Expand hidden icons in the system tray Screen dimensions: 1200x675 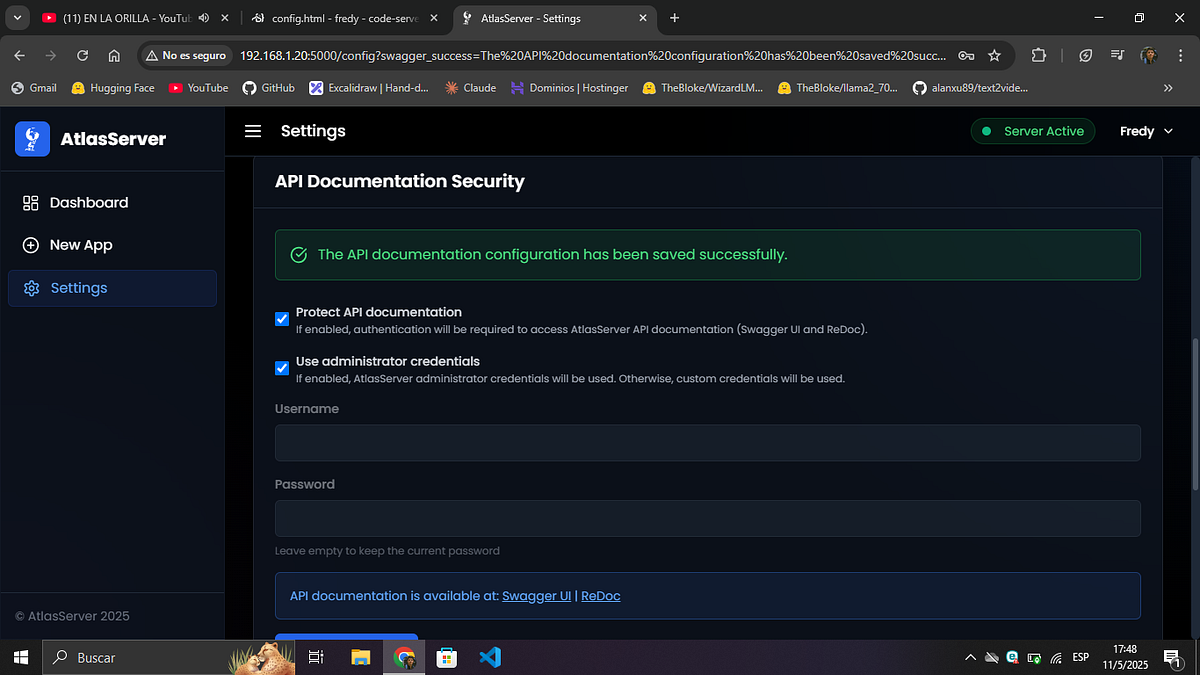click(969, 657)
